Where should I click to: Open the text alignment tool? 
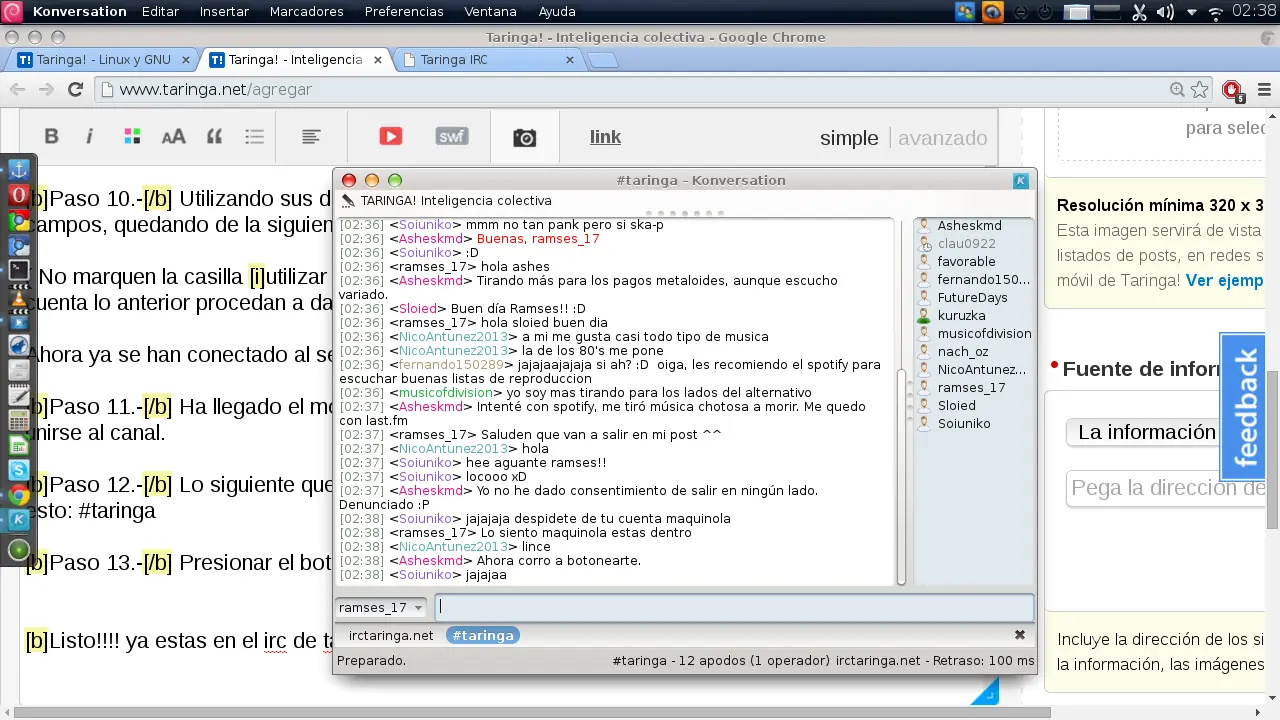click(311, 137)
